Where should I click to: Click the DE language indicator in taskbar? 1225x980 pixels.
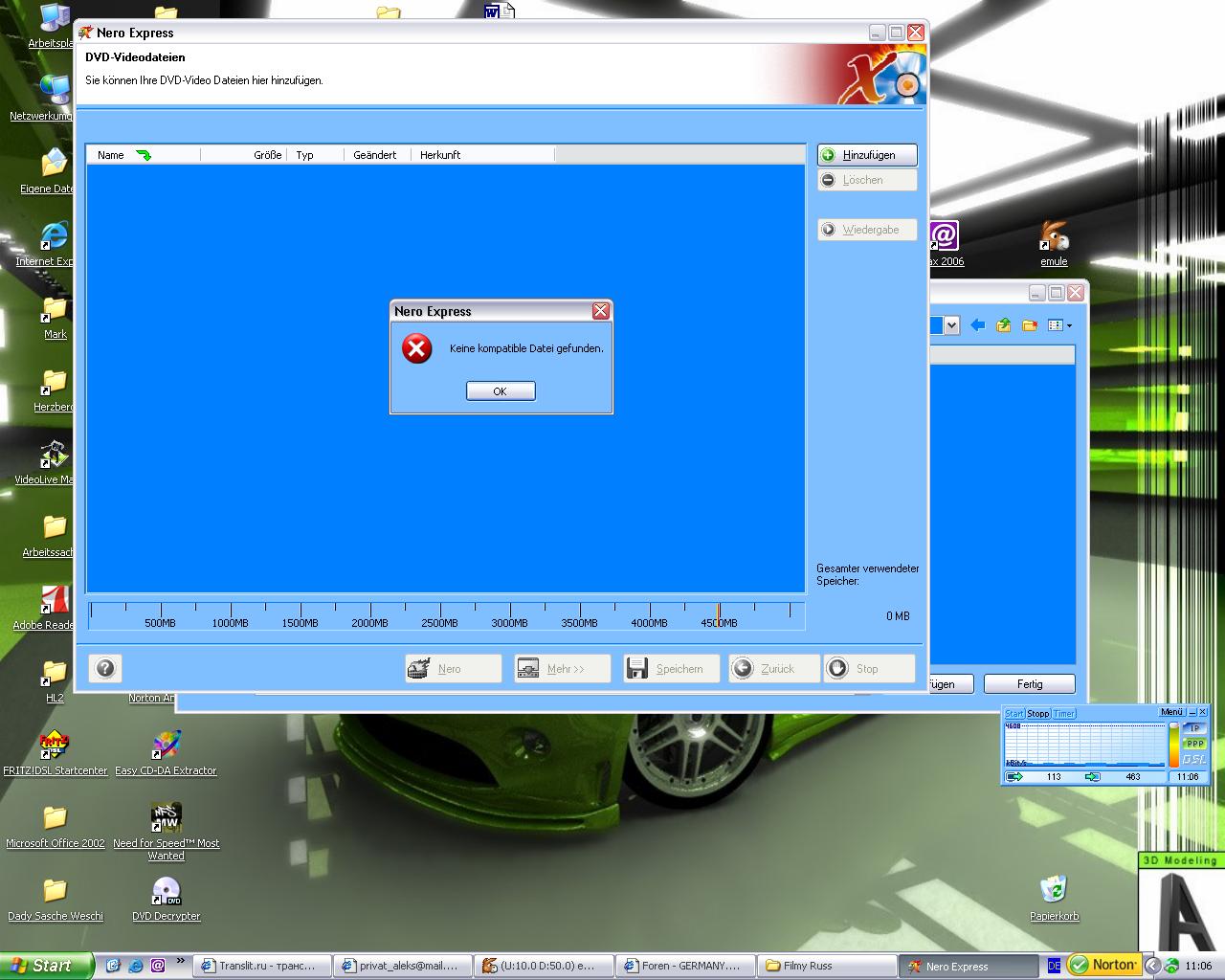click(1054, 966)
